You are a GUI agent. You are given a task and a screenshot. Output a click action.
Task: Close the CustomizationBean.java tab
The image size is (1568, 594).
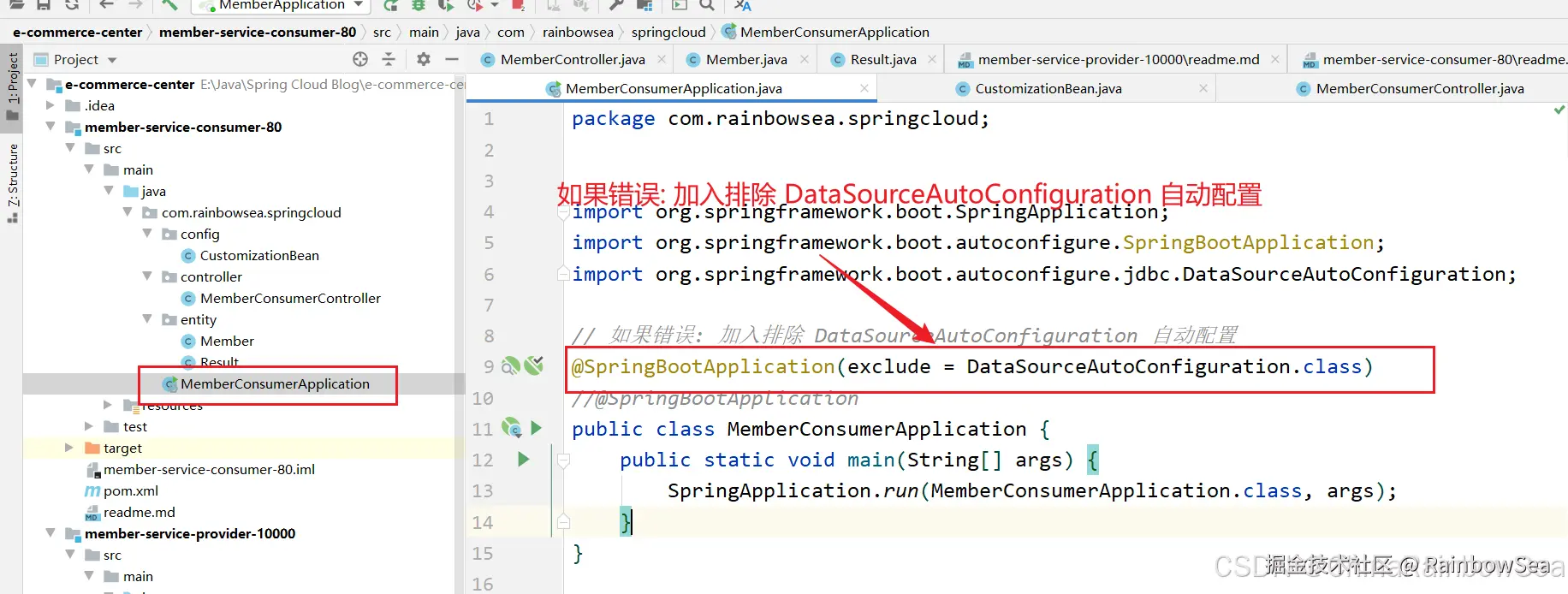1203,88
